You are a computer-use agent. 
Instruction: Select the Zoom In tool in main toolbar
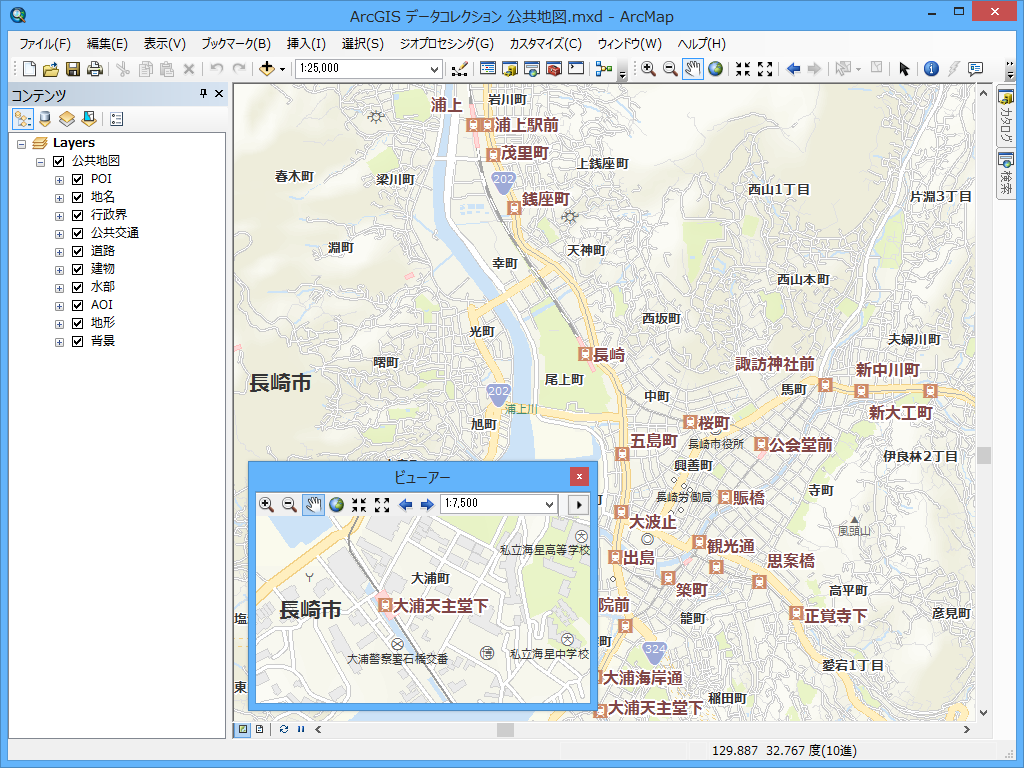[648, 69]
